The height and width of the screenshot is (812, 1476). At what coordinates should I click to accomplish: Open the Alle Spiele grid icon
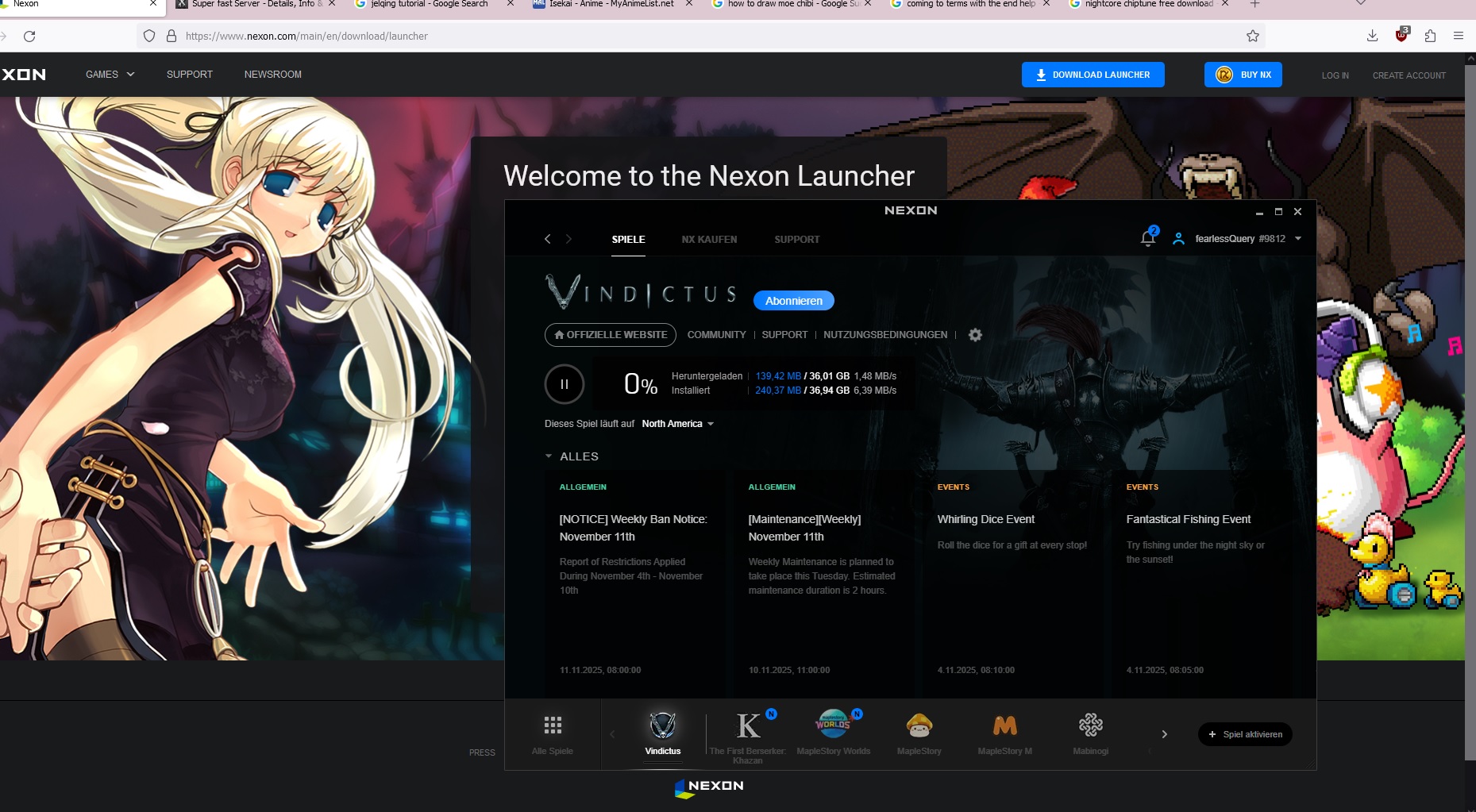click(x=553, y=725)
